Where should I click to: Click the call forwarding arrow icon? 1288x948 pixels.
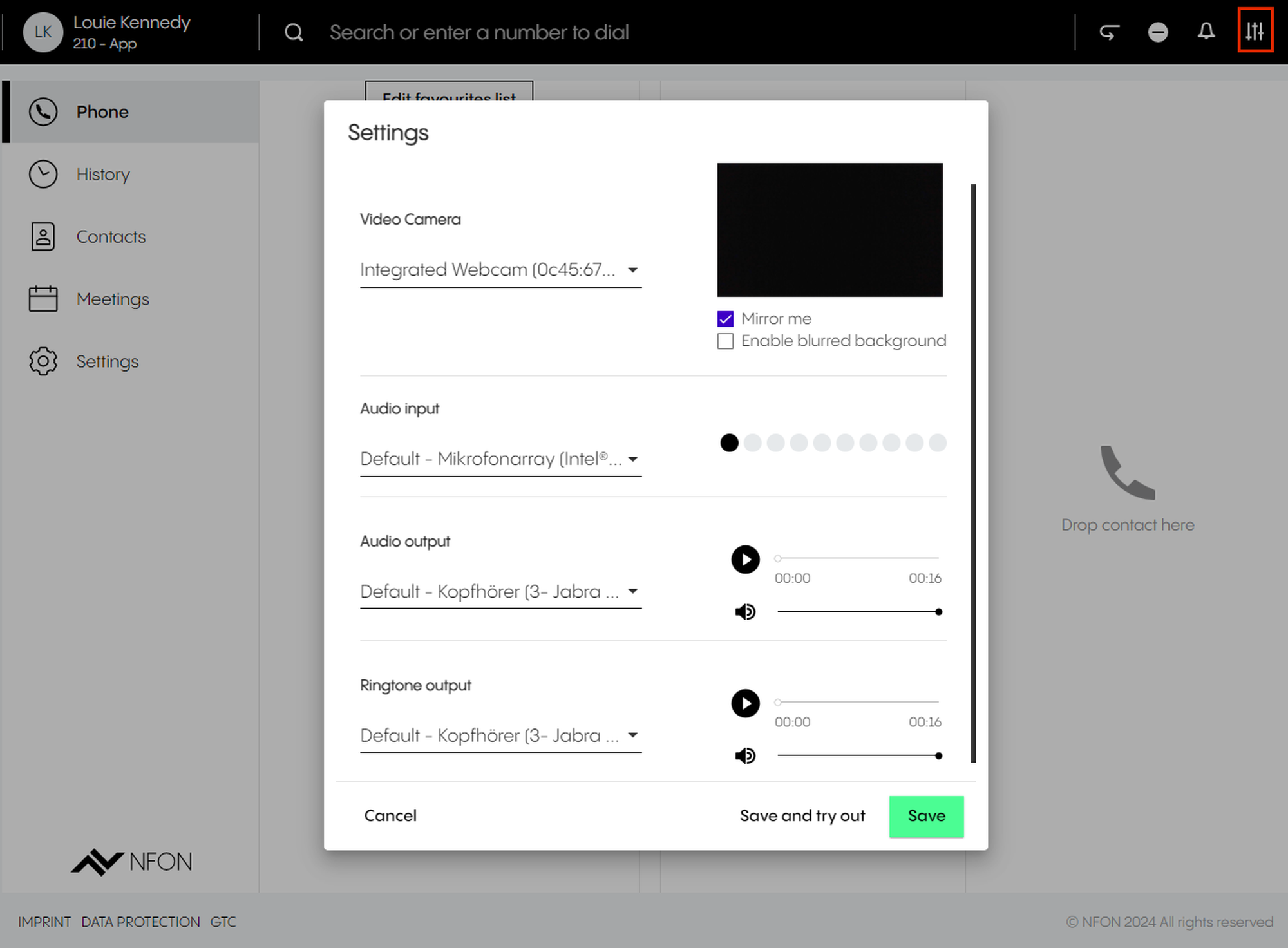pos(1109,32)
